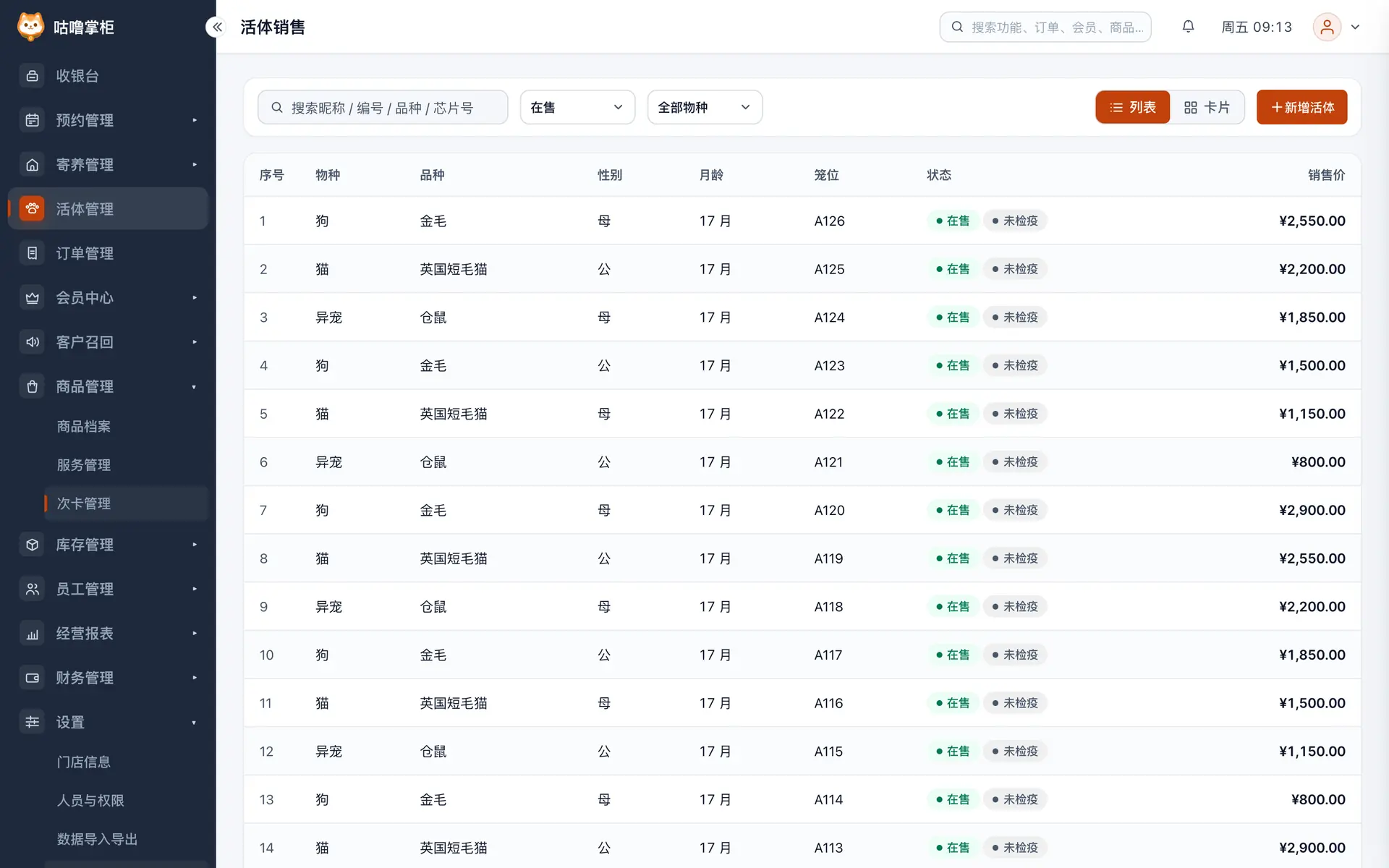Click the 订单管理 document icon
1389x868 pixels.
coord(32,253)
